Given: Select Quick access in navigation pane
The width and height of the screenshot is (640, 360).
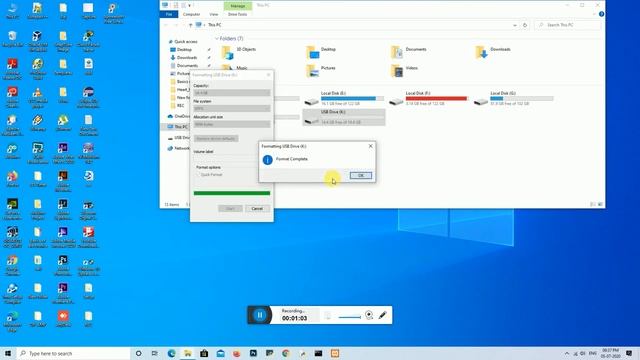Looking at the screenshot, I should [186, 42].
